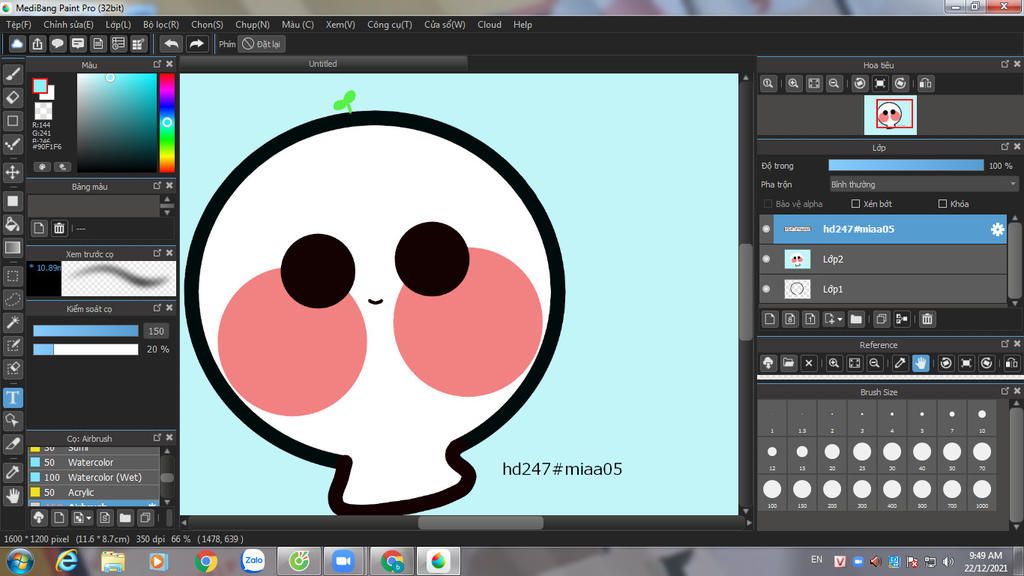Select the Bucket fill tool

pyautogui.click(x=12, y=225)
